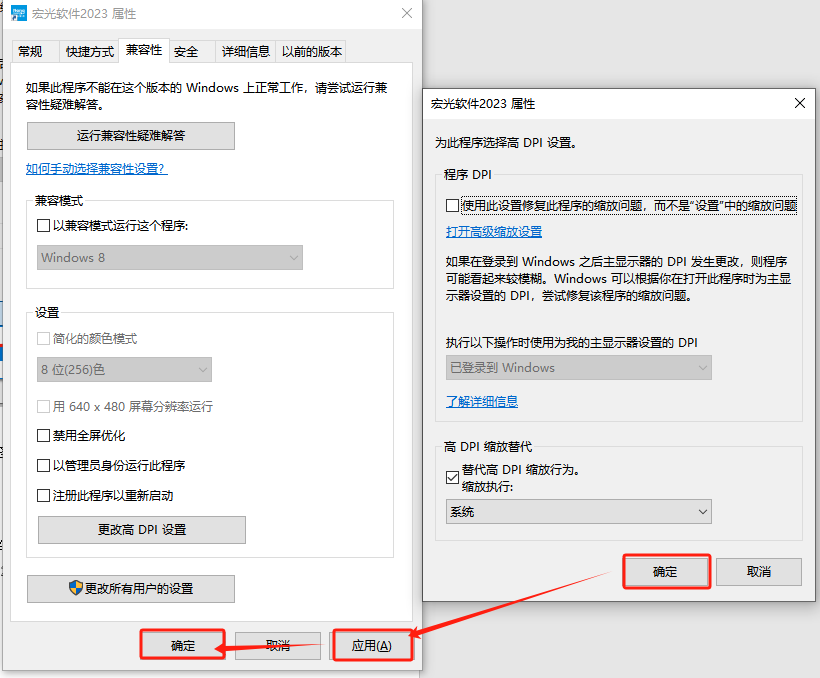Check 使用此设置修复此程序的缩放问题 checkbox
This screenshot has height=678, width=820.
[x=452, y=206]
